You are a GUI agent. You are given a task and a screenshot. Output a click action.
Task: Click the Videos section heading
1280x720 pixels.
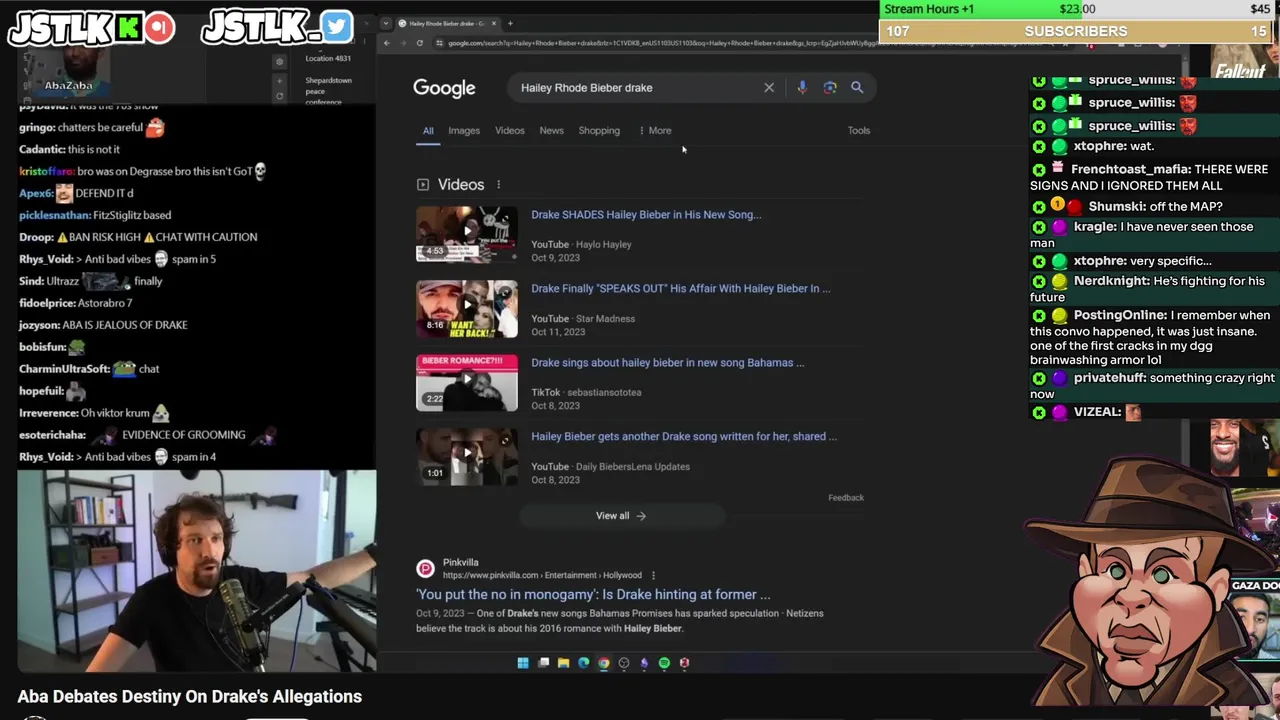point(461,185)
